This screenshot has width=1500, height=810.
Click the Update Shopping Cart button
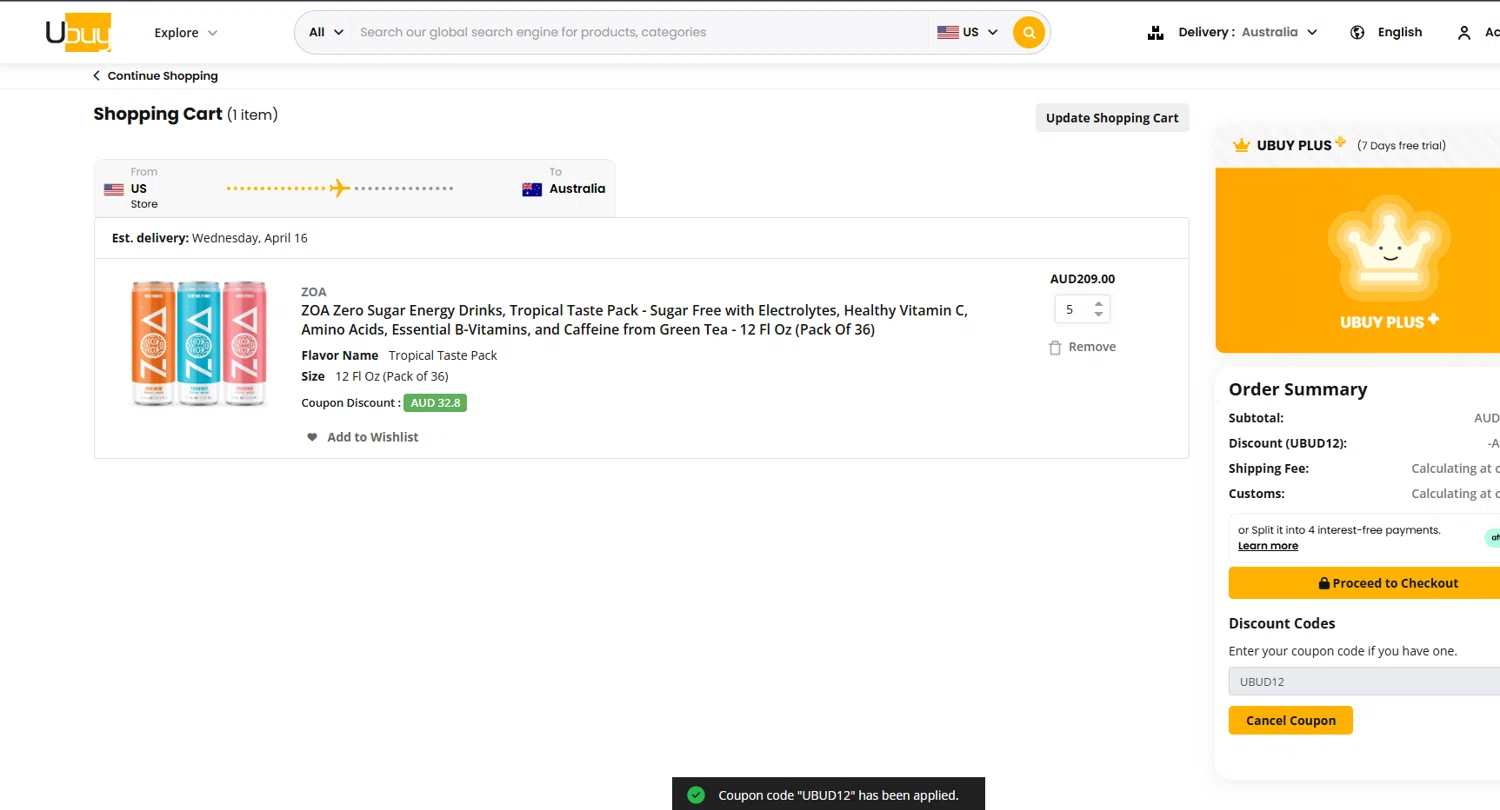pyautogui.click(x=1112, y=118)
